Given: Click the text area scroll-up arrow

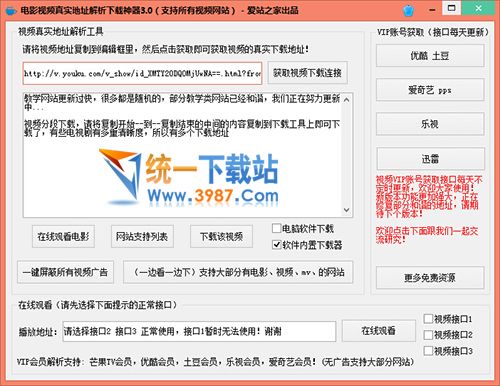Looking at the screenshot, I should tap(347, 100).
